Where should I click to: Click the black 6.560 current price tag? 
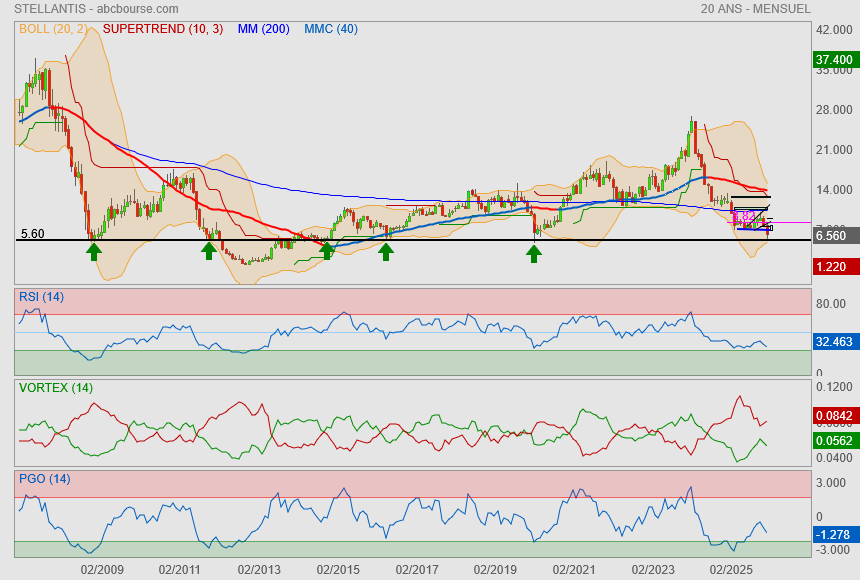tap(833, 236)
